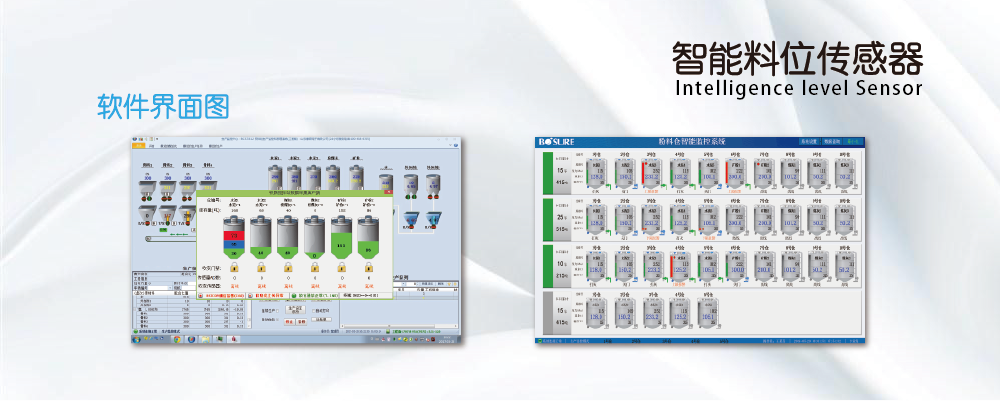Viewport: 1000px width, 401px height.
Task: Click the green button at monitoring window top right
Action: coord(851,142)
